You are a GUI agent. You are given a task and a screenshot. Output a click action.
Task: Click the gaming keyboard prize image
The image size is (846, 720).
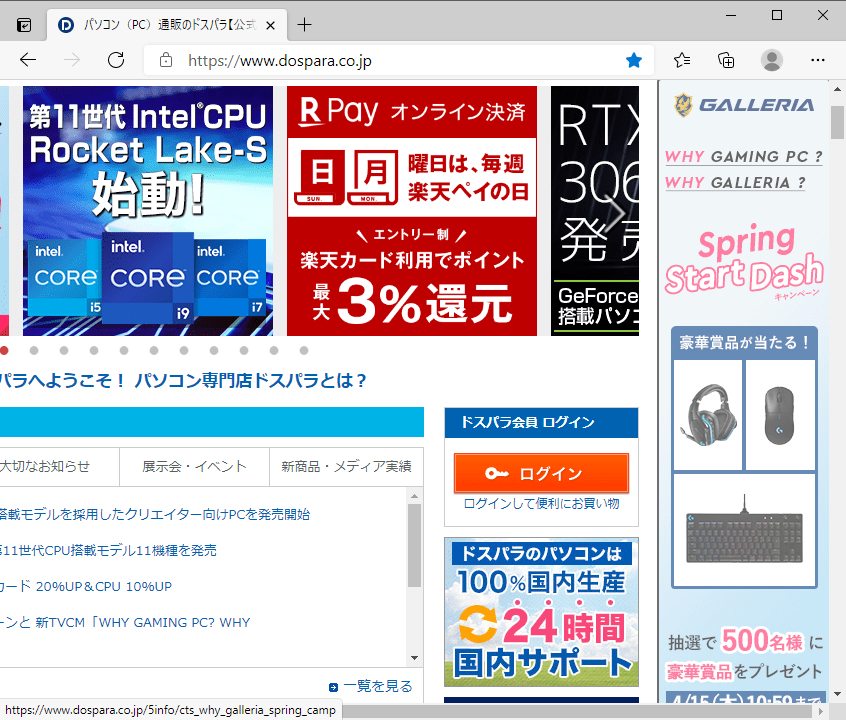745,530
